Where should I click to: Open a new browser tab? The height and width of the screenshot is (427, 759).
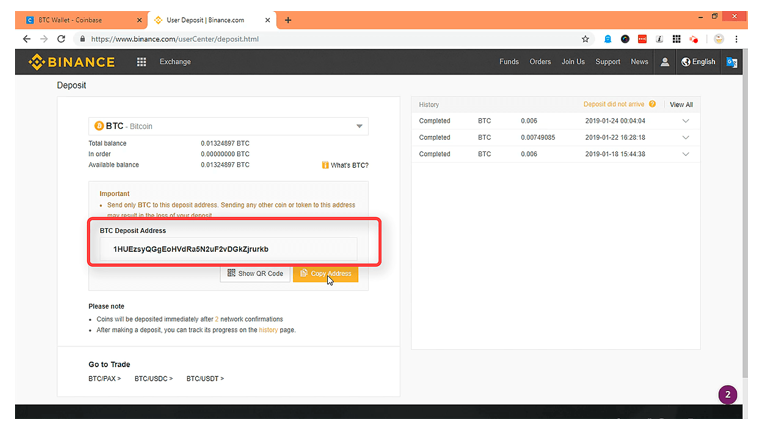click(288, 19)
